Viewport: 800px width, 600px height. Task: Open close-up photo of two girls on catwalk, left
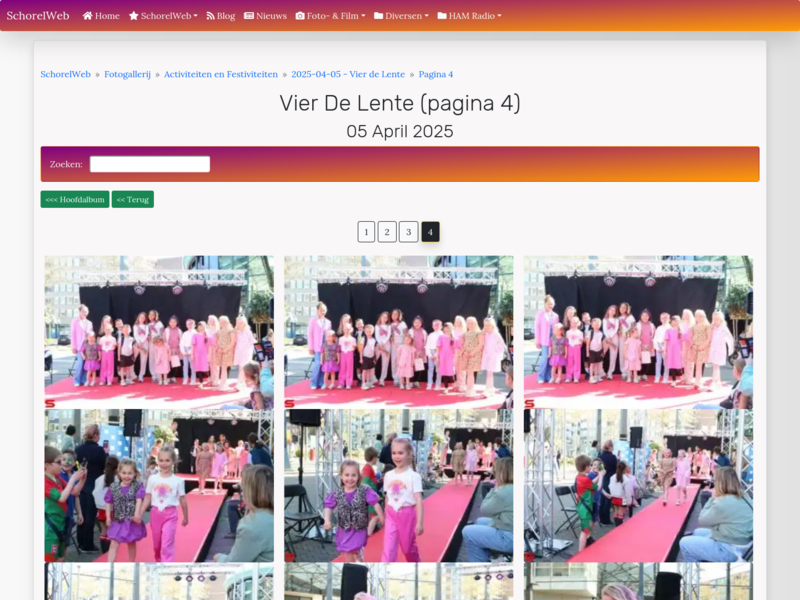click(x=159, y=485)
